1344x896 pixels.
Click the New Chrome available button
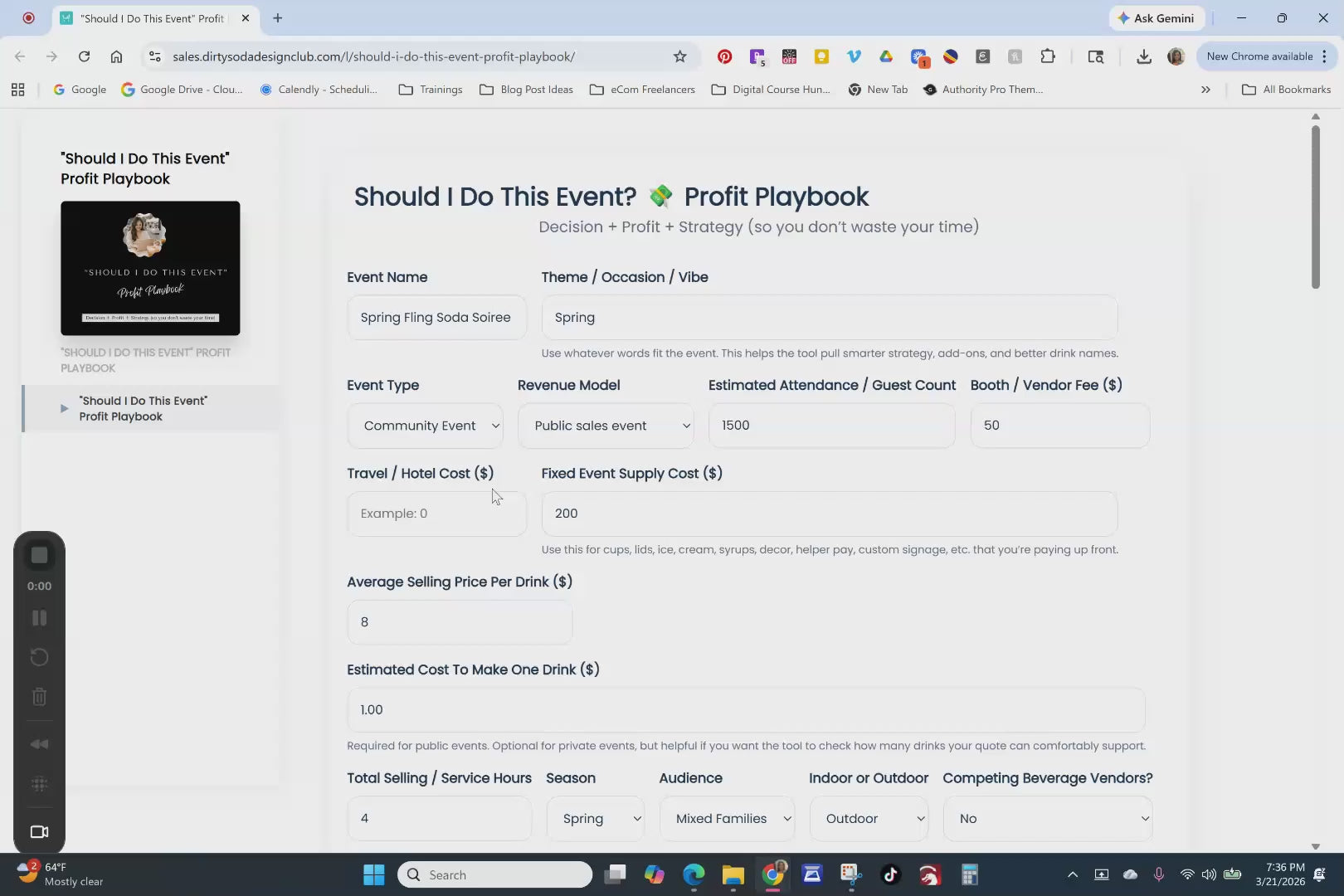[x=1259, y=56]
